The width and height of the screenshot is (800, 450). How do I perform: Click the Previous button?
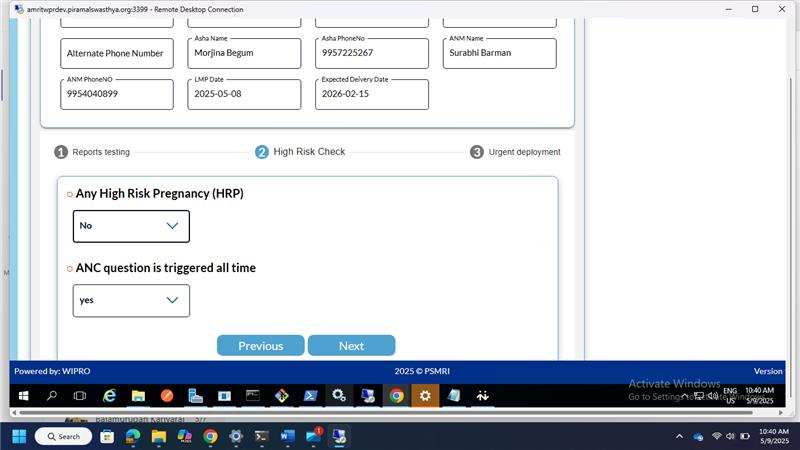point(261,345)
